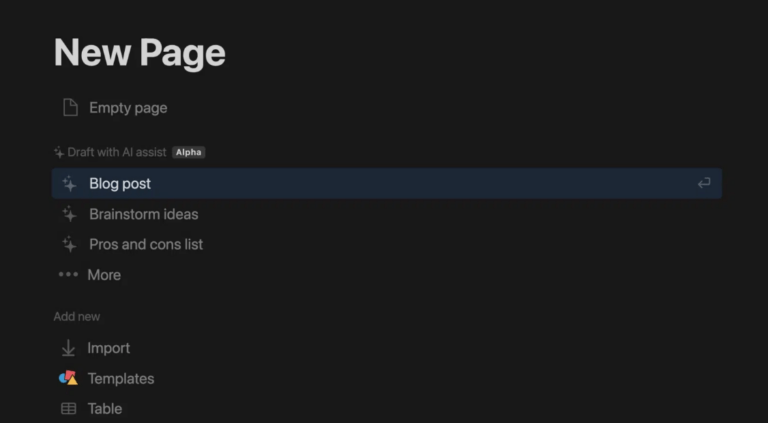Click the enter arrow icon on Blog post row
The image size is (768, 423).
(704, 183)
